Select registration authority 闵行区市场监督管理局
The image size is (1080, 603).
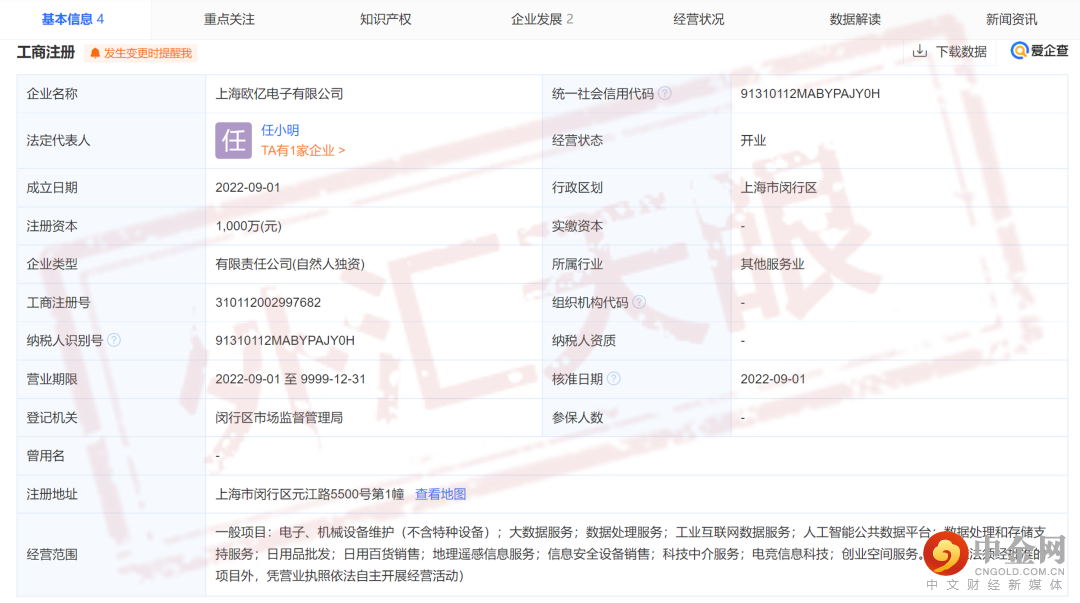[x=279, y=418]
